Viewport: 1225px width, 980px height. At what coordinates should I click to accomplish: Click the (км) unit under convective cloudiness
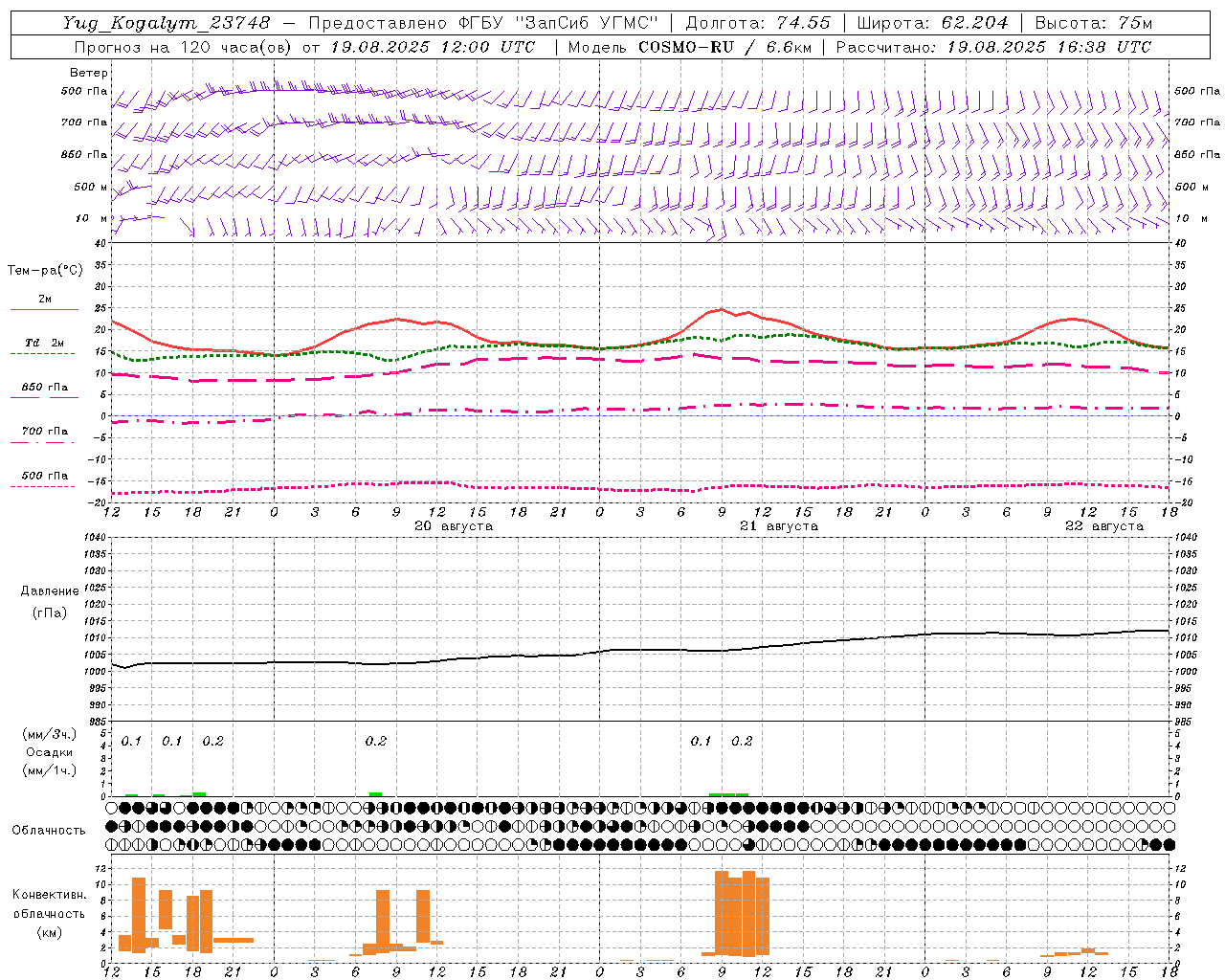pyautogui.click(x=50, y=932)
